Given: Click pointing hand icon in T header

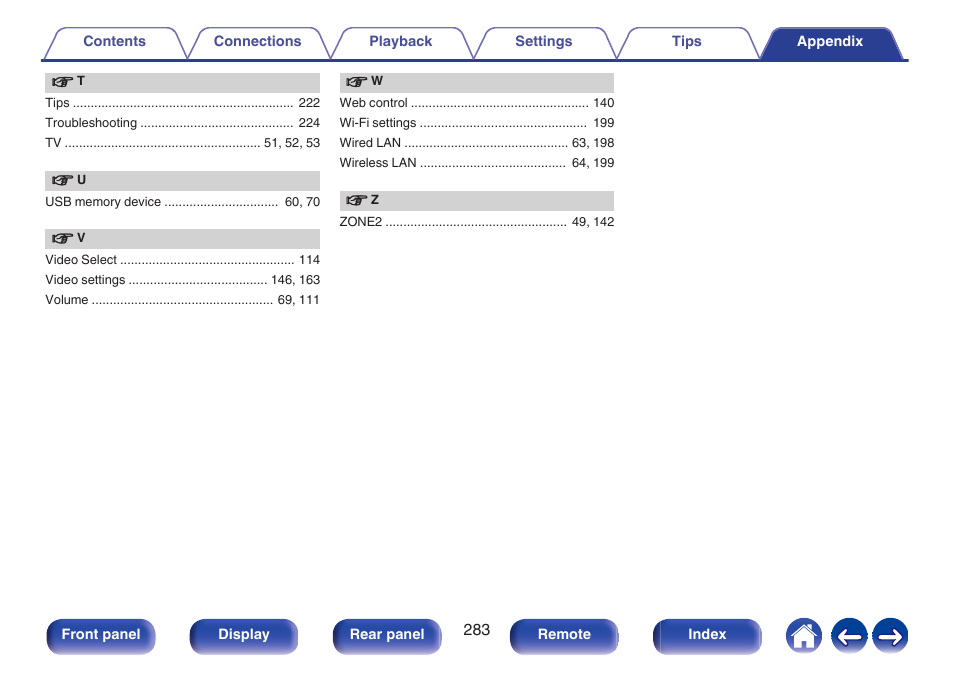Looking at the screenshot, I should [x=62, y=82].
